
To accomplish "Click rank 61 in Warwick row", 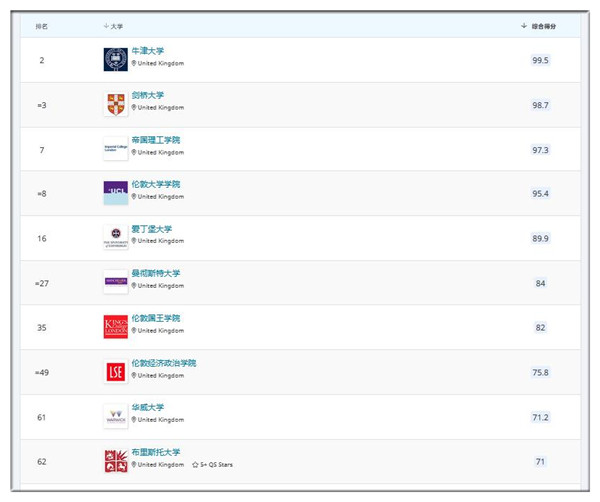I will 42,417.
